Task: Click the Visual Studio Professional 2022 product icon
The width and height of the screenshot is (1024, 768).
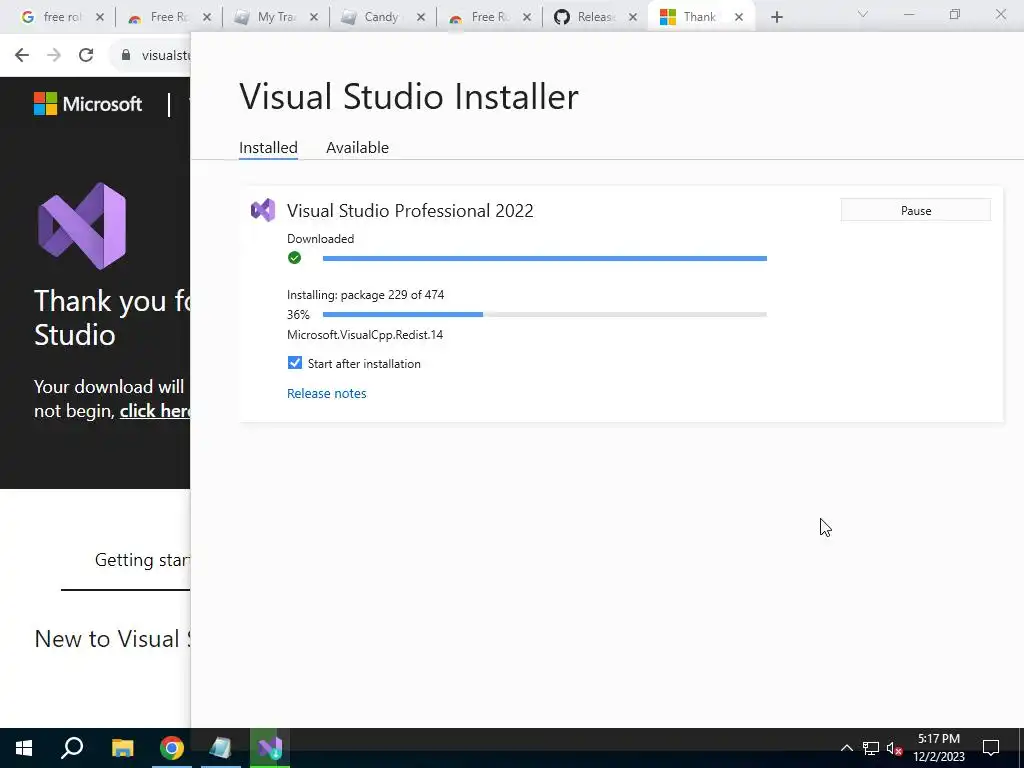Action: pos(263,210)
